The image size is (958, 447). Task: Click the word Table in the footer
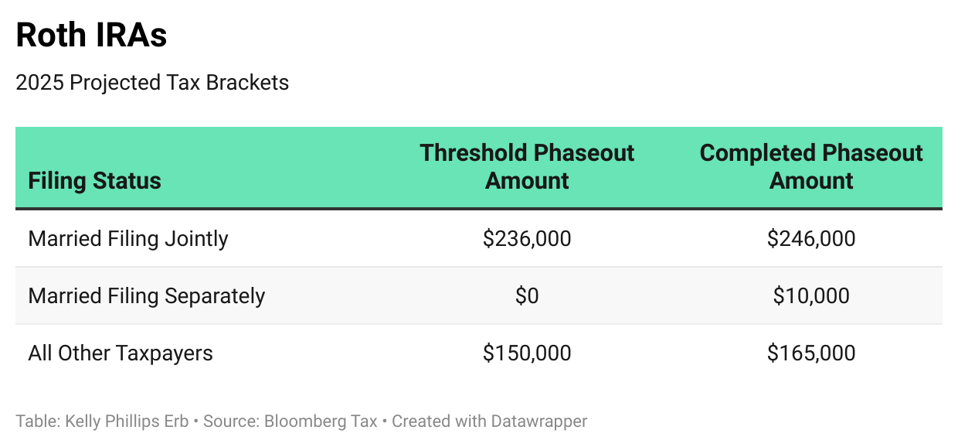[x=35, y=421]
